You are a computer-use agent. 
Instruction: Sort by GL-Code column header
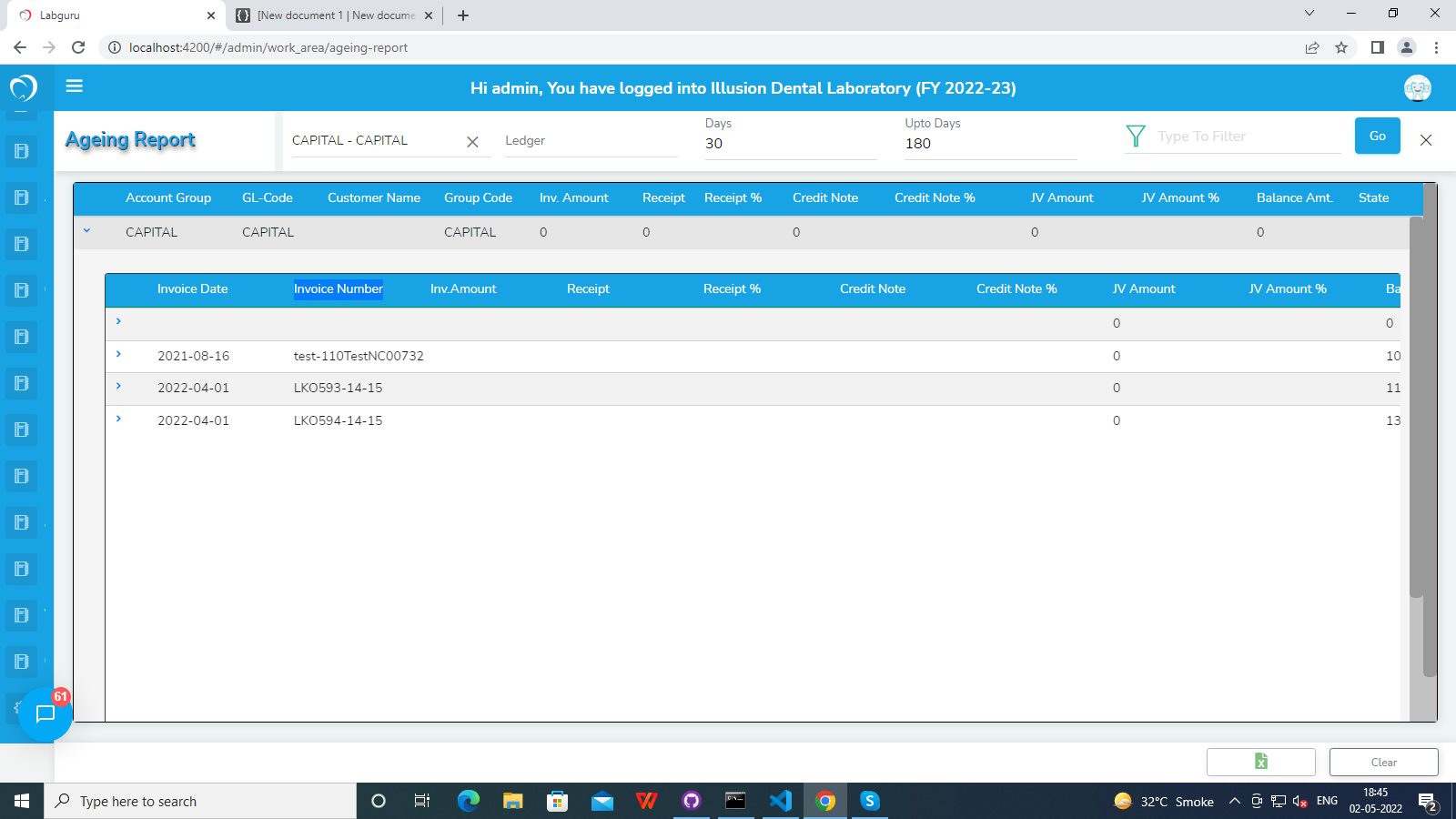pyautogui.click(x=268, y=197)
